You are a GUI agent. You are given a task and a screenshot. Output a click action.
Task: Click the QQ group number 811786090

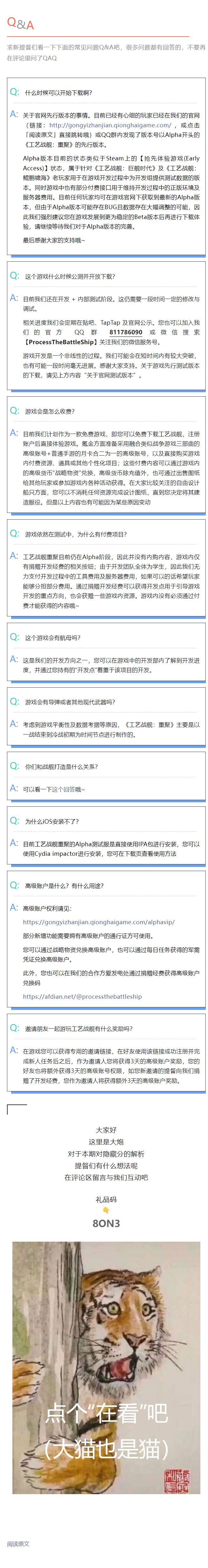pos(126,332)
